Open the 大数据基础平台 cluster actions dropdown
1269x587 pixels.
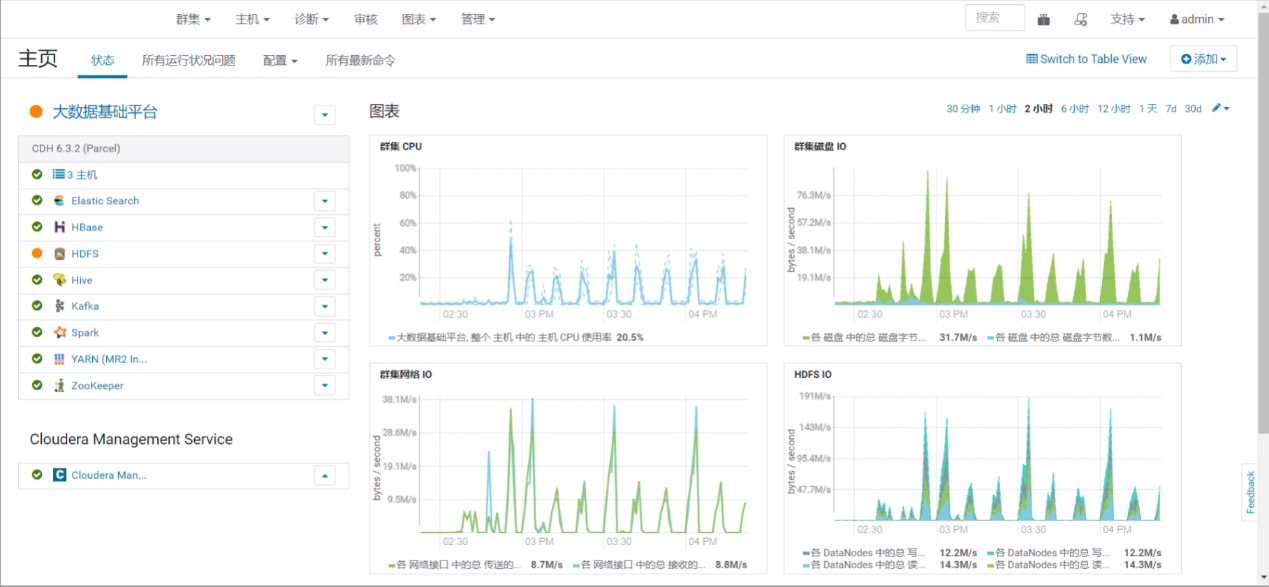click(324, 115)
